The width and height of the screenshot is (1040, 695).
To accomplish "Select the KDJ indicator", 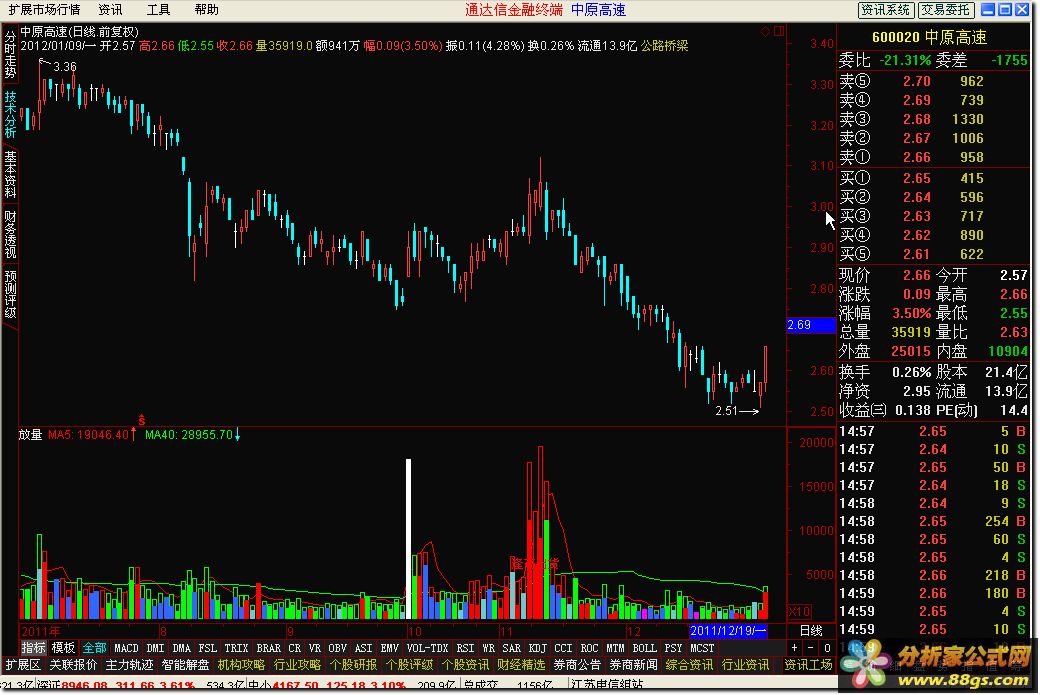I will [537, 648].
